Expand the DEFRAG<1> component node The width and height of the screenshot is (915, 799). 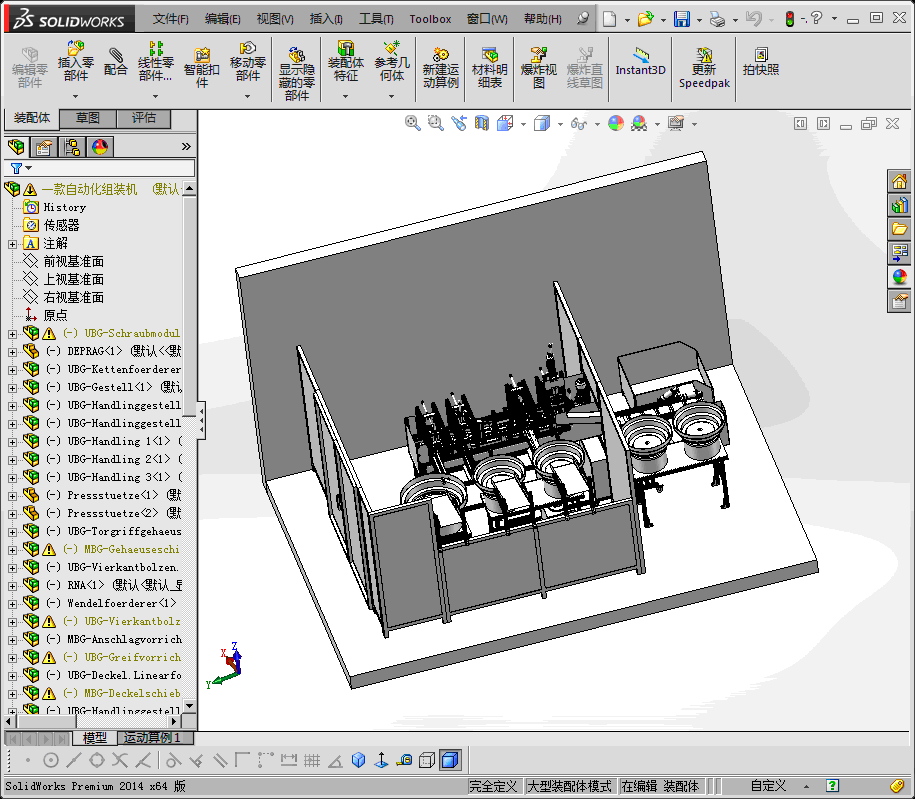pyautogui.click(x=12, y=351)
